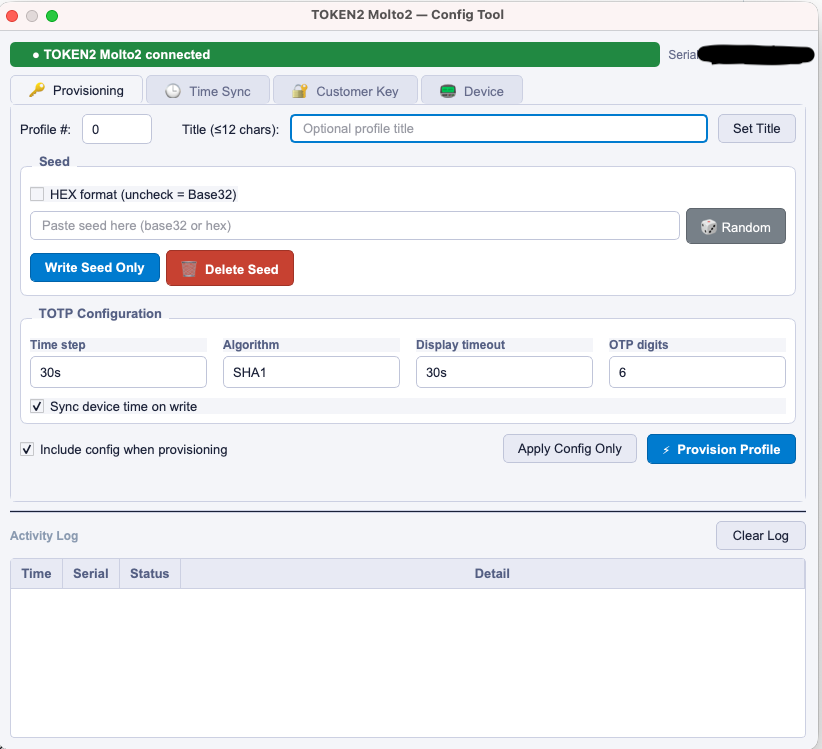Screen dimensions: 822x749
Task: Open the Display timeout dropdown
Action: [x=504, y=372]
